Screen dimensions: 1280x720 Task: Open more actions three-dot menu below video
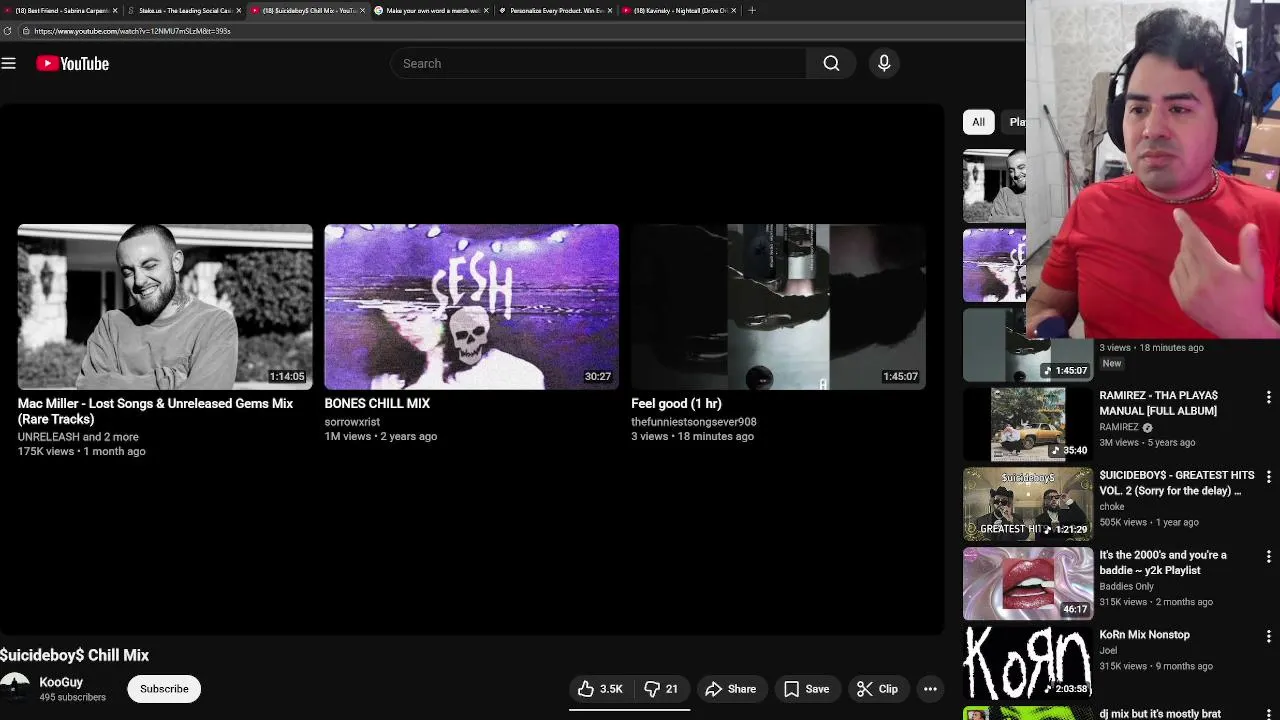point(930,689)
